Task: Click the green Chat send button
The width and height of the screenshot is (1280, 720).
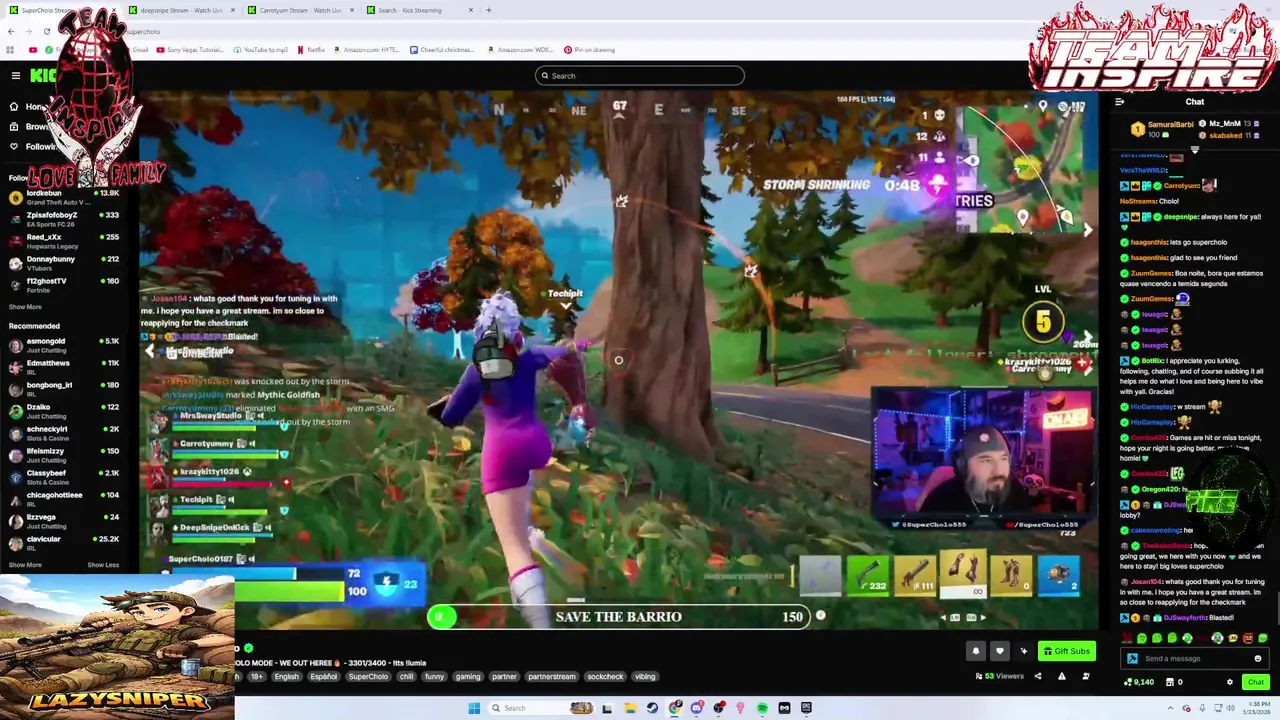Action: [1255, 682]
